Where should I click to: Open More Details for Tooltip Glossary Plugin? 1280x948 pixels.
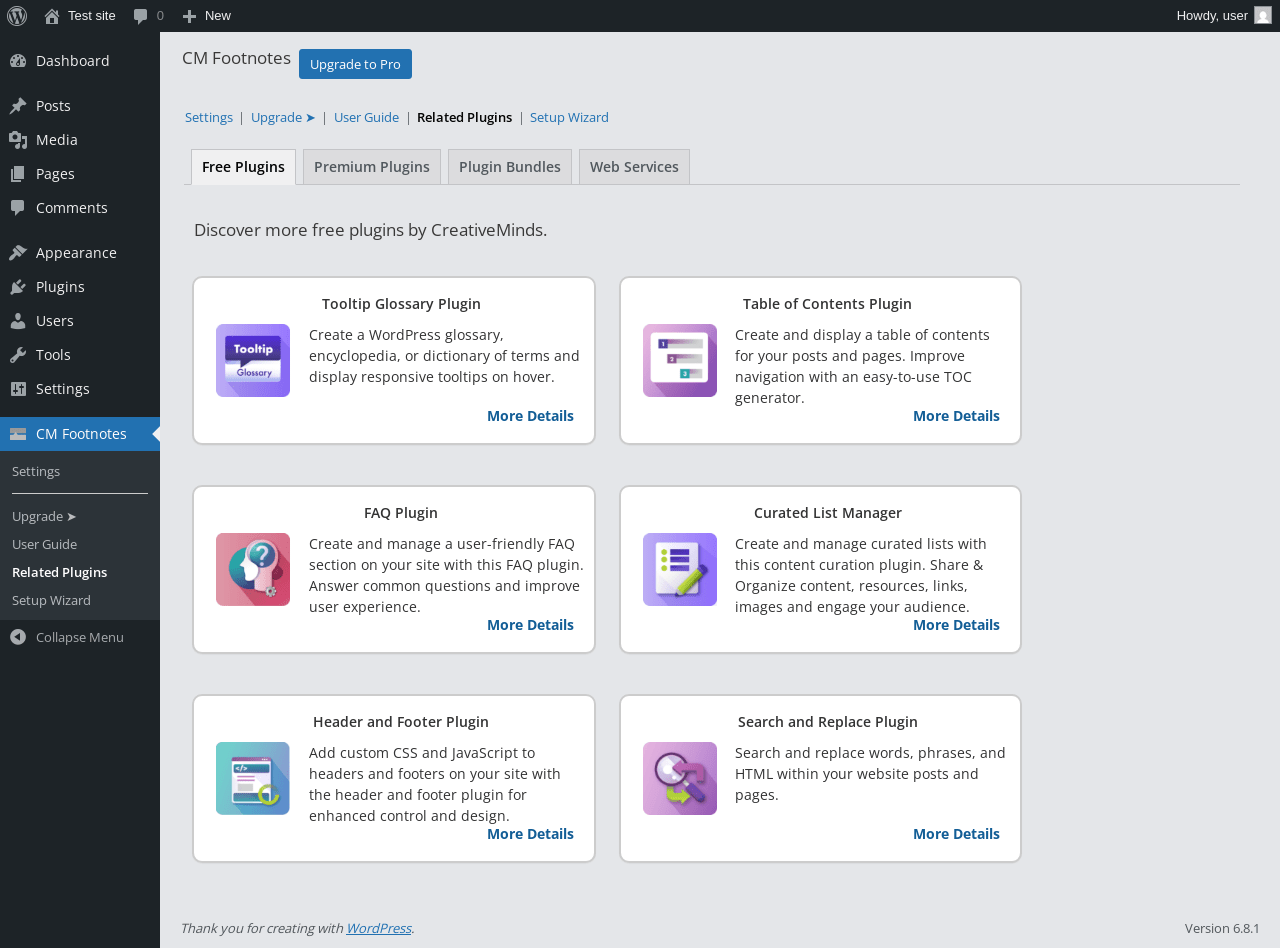point(530,416)
